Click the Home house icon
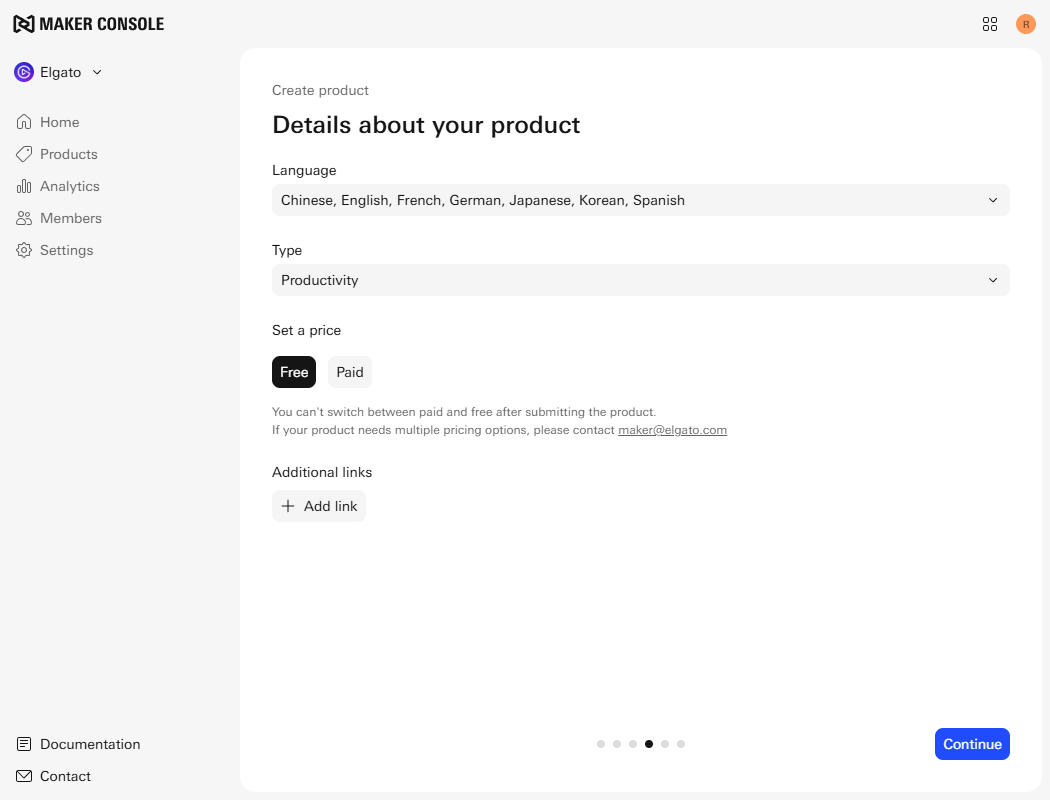Screen dimensions: 1050x800 point(24,122)
